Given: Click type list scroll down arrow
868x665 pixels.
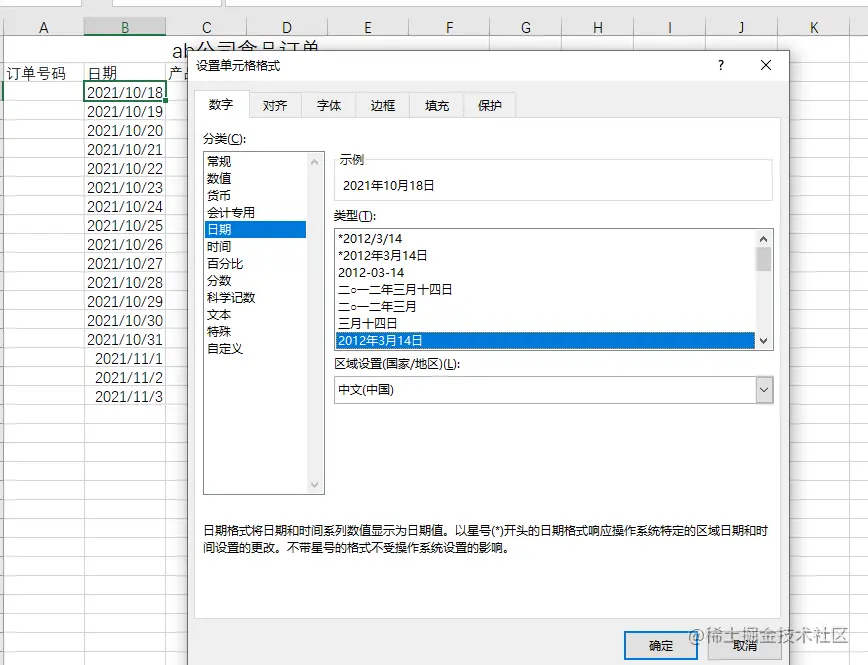Looking at the screenshot, I should click(x=763, y=341).
